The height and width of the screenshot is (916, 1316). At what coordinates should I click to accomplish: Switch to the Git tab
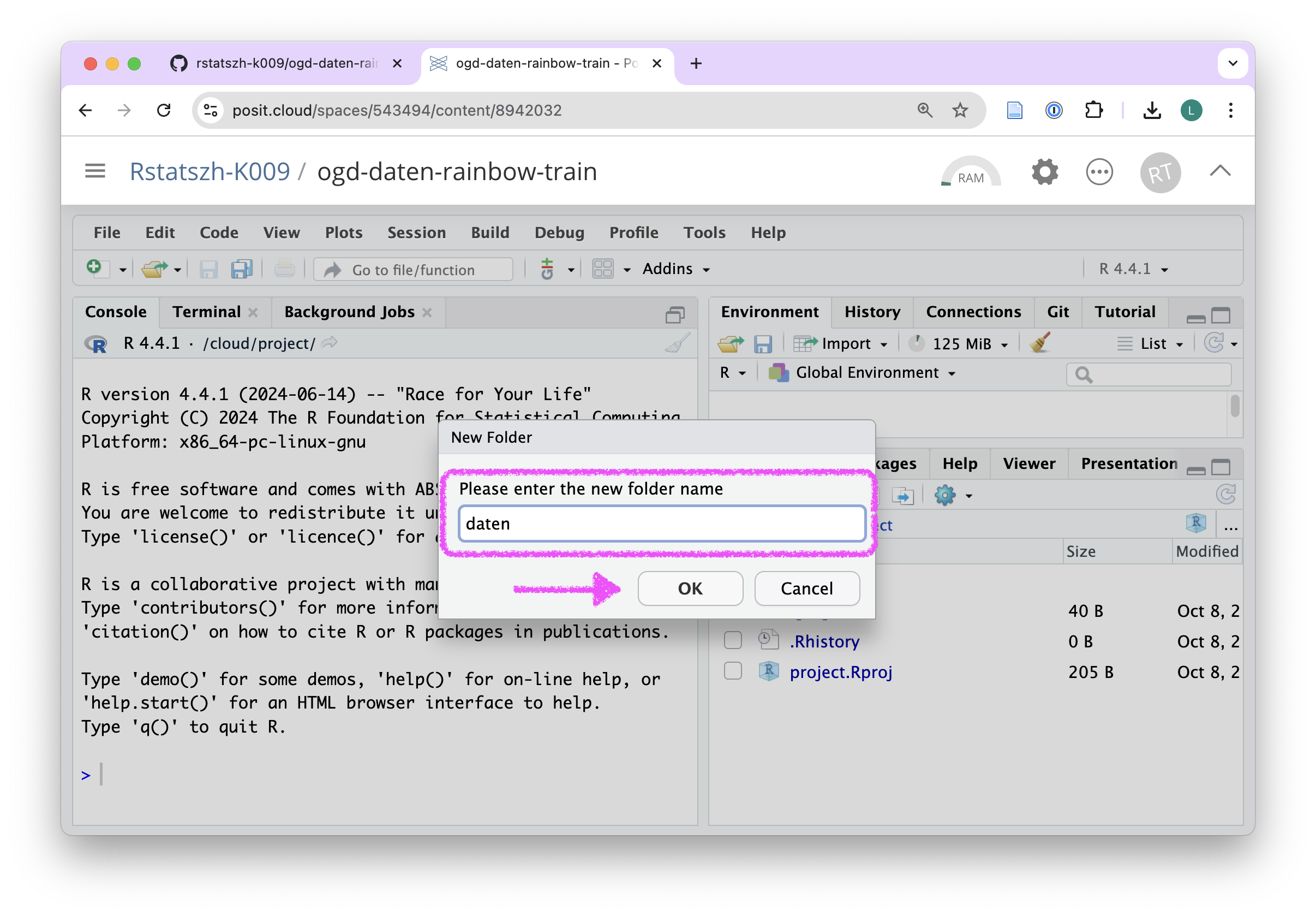pos(1058,312)
